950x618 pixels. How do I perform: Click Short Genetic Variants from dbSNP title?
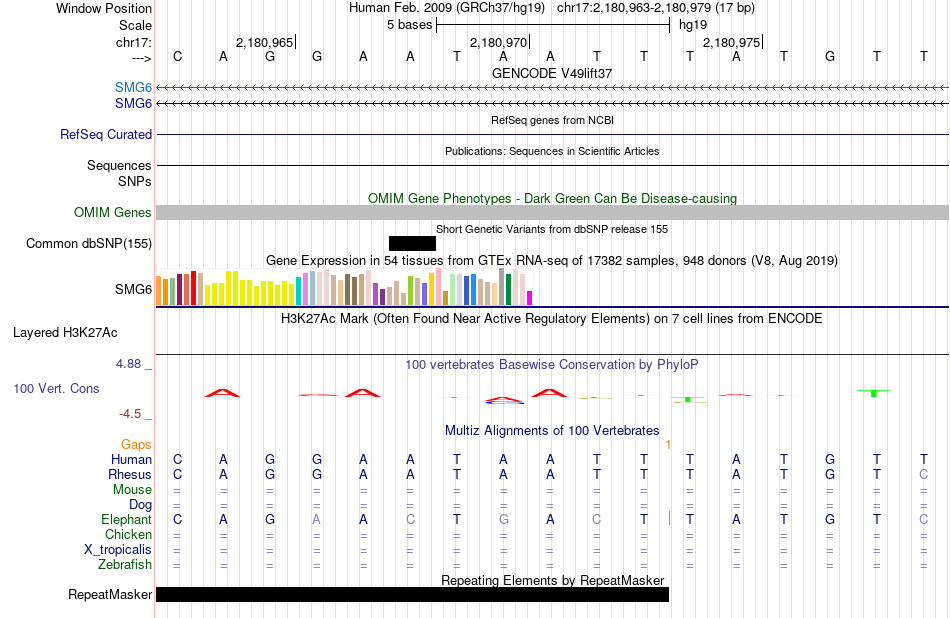pyautogui.click(x=552, y=229)
